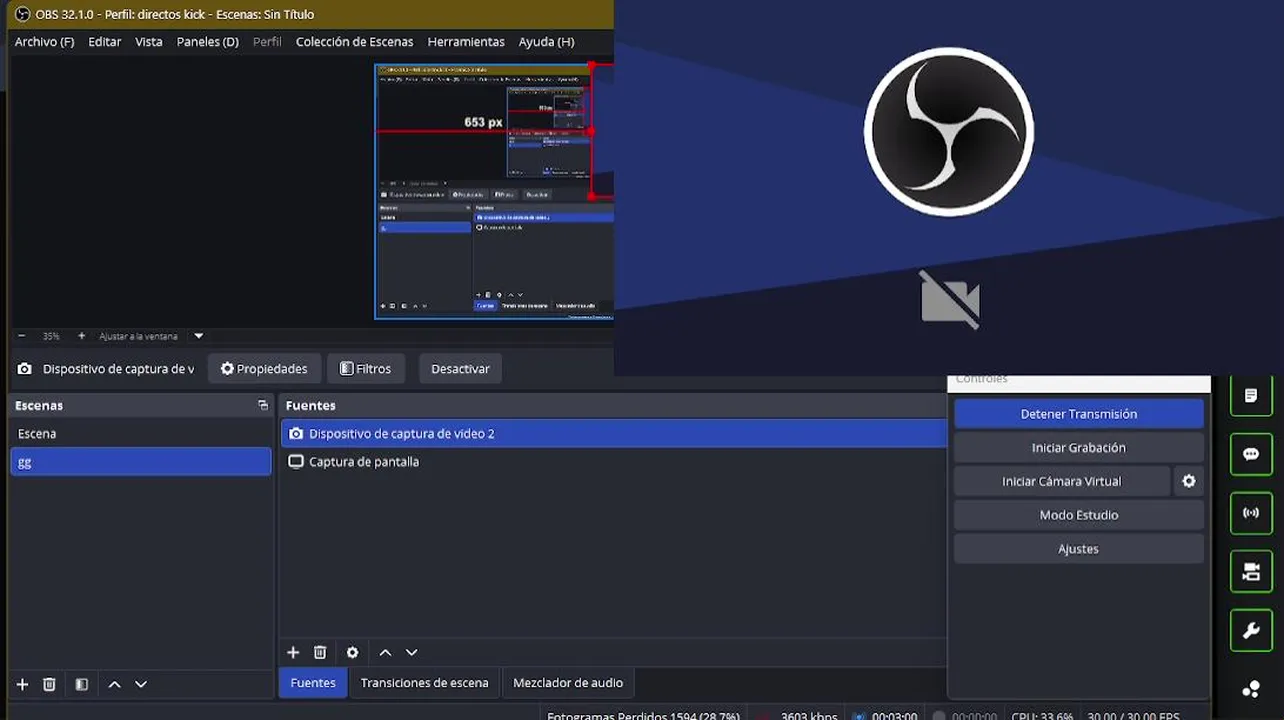Click Fotogramas Perdidos status text

643,715
